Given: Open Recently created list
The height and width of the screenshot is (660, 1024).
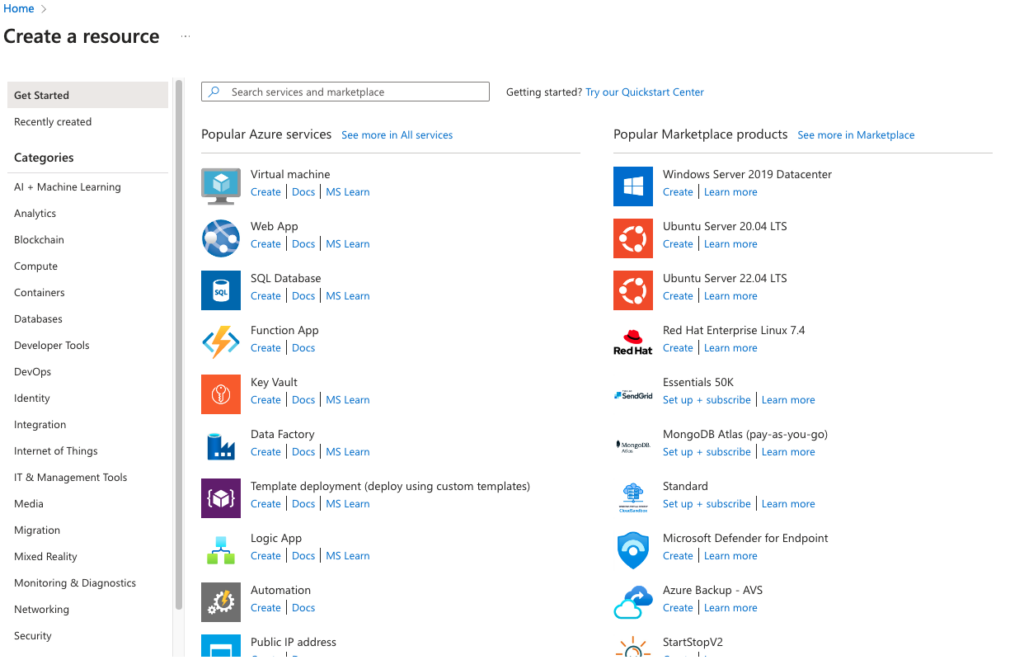Looking at the screenshot, I should click(x=53, y=122).
